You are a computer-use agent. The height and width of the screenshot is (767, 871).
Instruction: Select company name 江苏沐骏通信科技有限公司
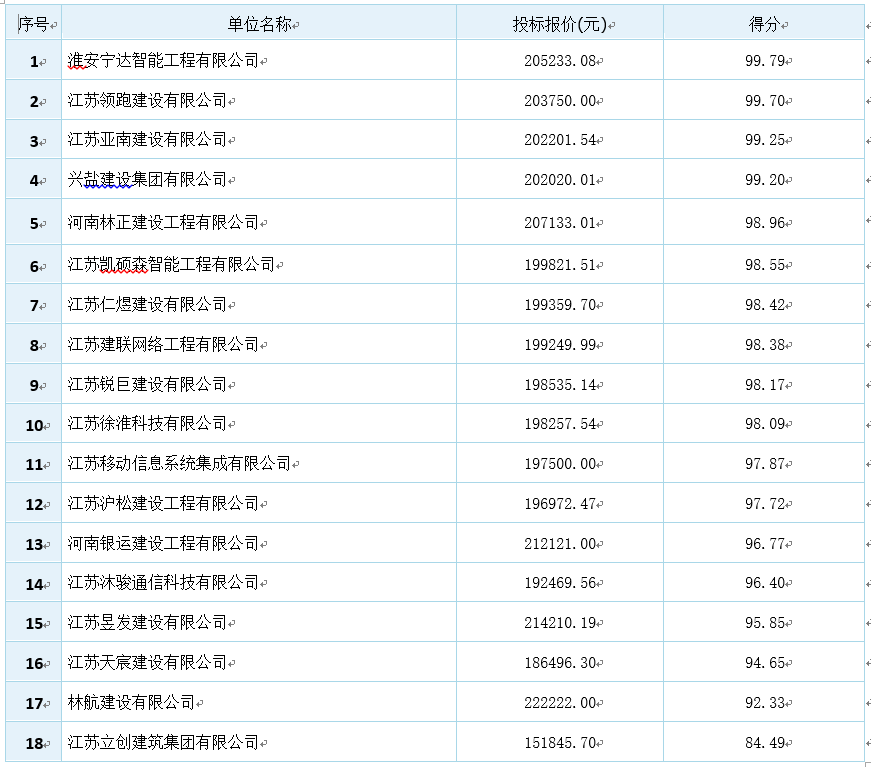point(163,583)
